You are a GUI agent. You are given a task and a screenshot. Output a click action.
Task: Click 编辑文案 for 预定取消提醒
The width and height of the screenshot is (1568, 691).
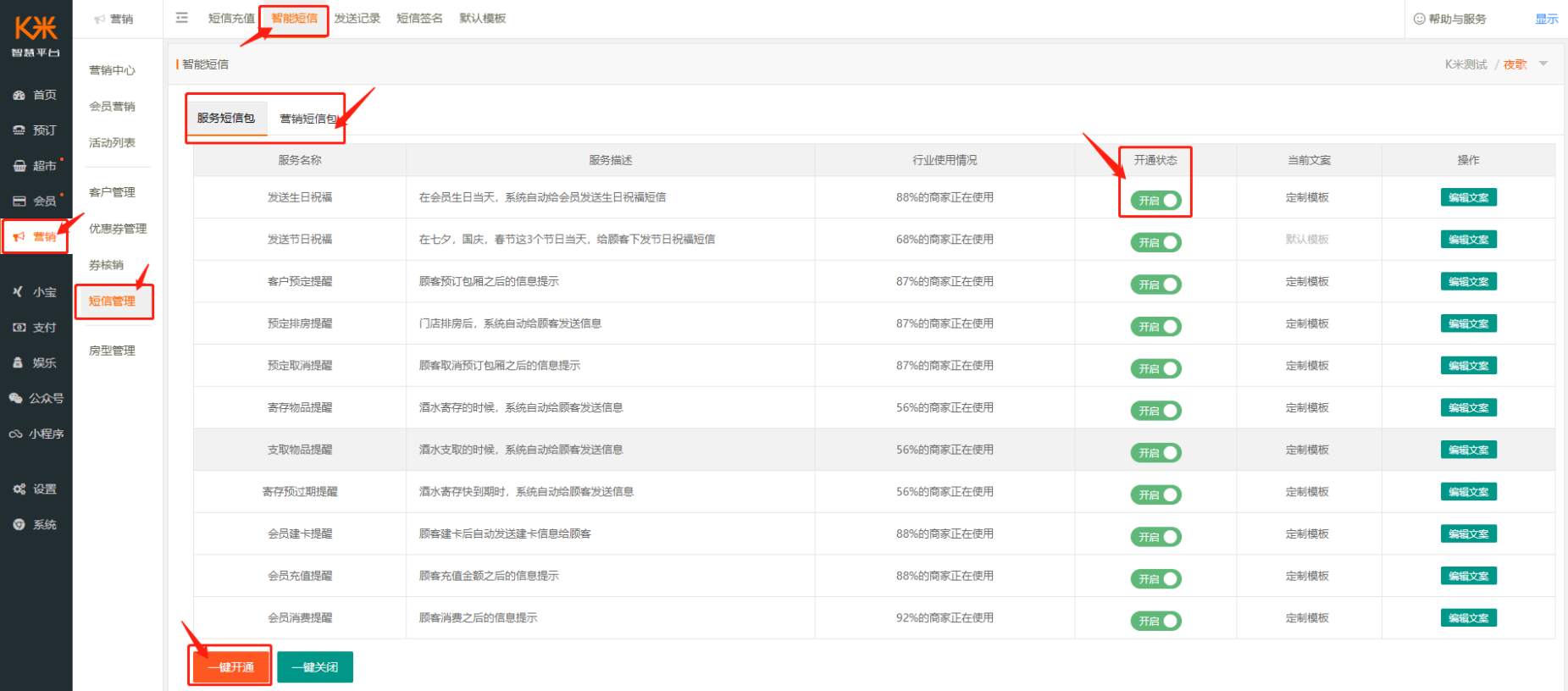1468,366
